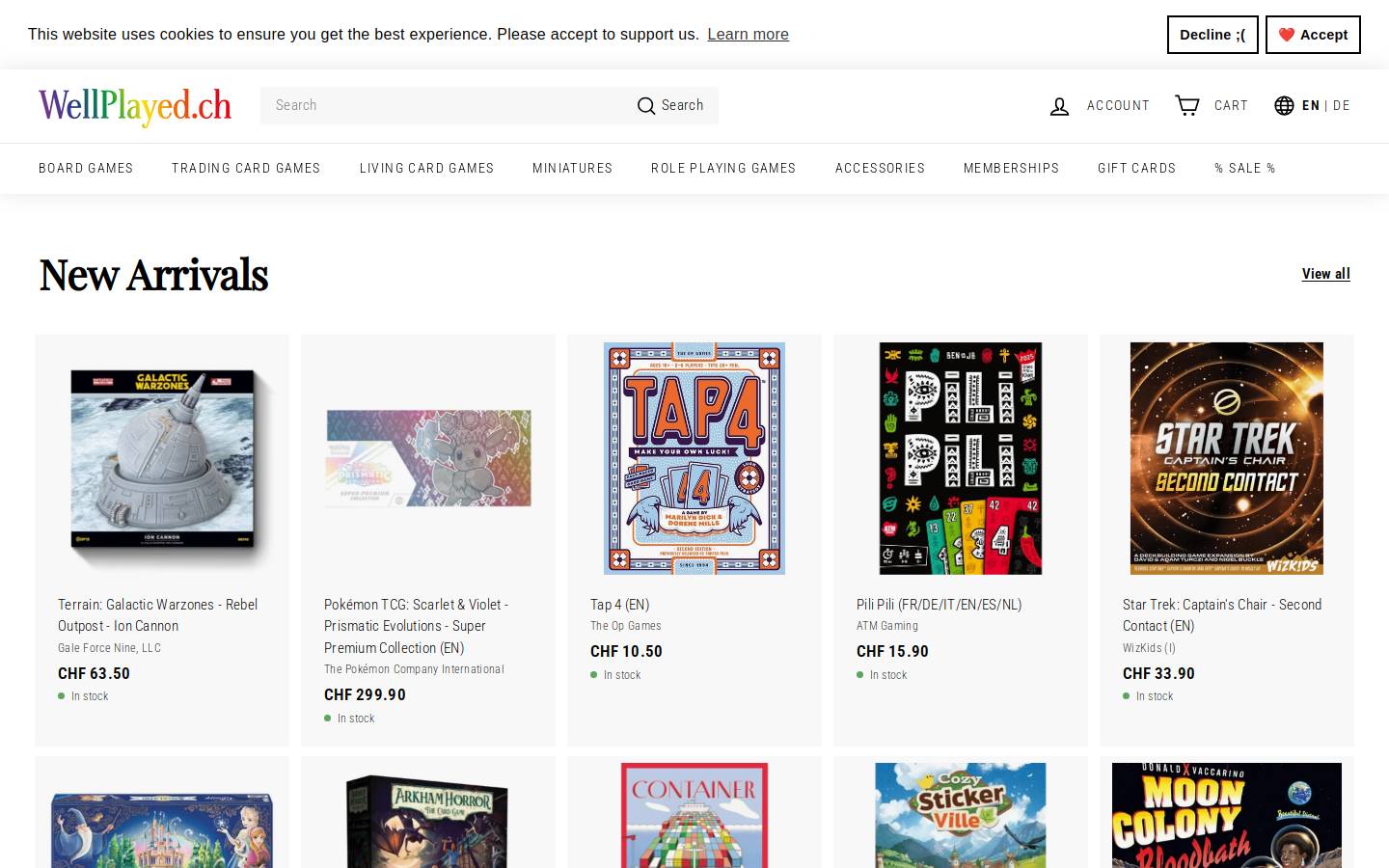Click the heart Accept cookies button
This screenshot has height=868, width=1389.
coord(1313,35)
